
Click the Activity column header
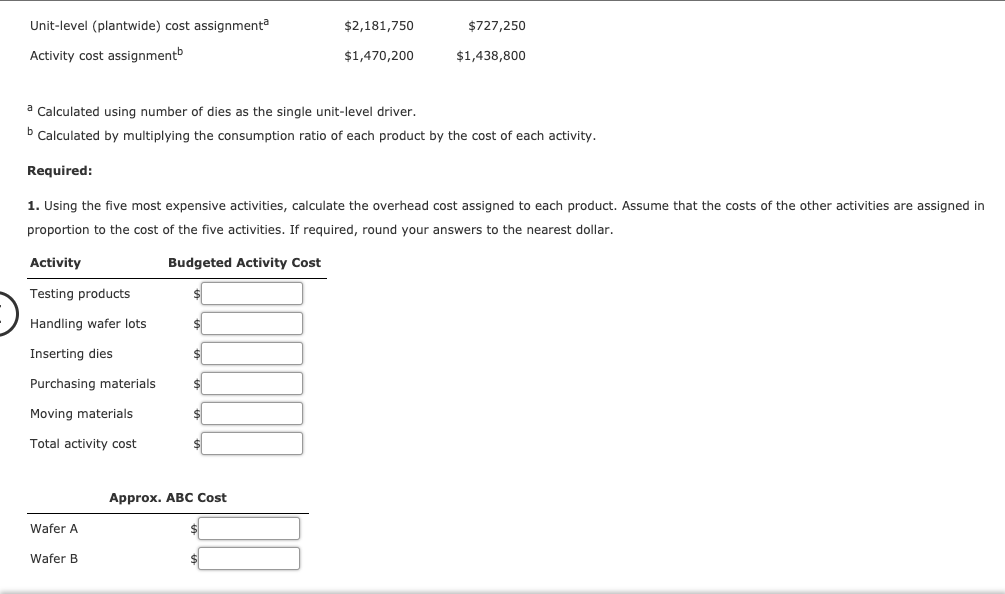pos(54,262)
